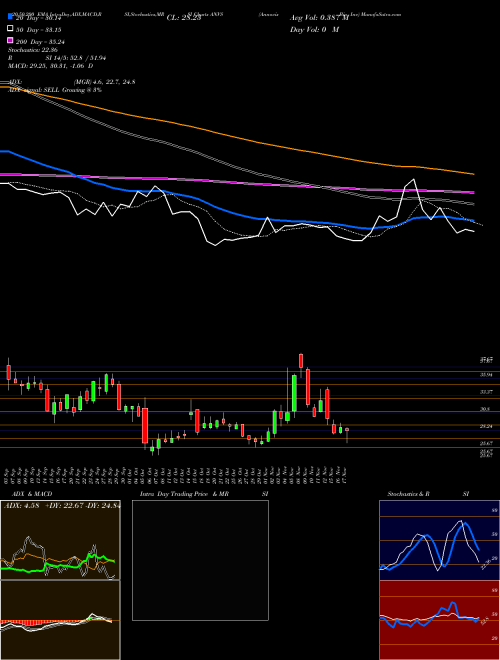Click the 200 Day = 35.24 legend text
The width and height of the screenshot is (500, 660).
tap(40, 42)
